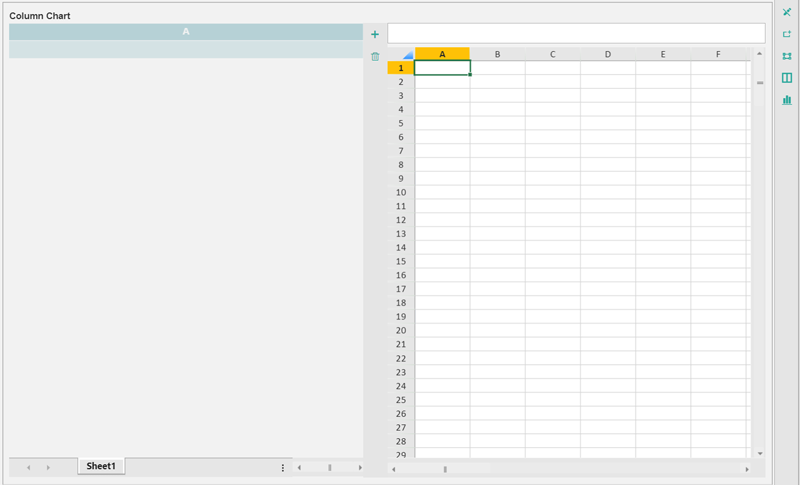This screenshot has height=485, width=800.
Task: Click the second icon in right sidebar
Action: (x=787, y=34)
